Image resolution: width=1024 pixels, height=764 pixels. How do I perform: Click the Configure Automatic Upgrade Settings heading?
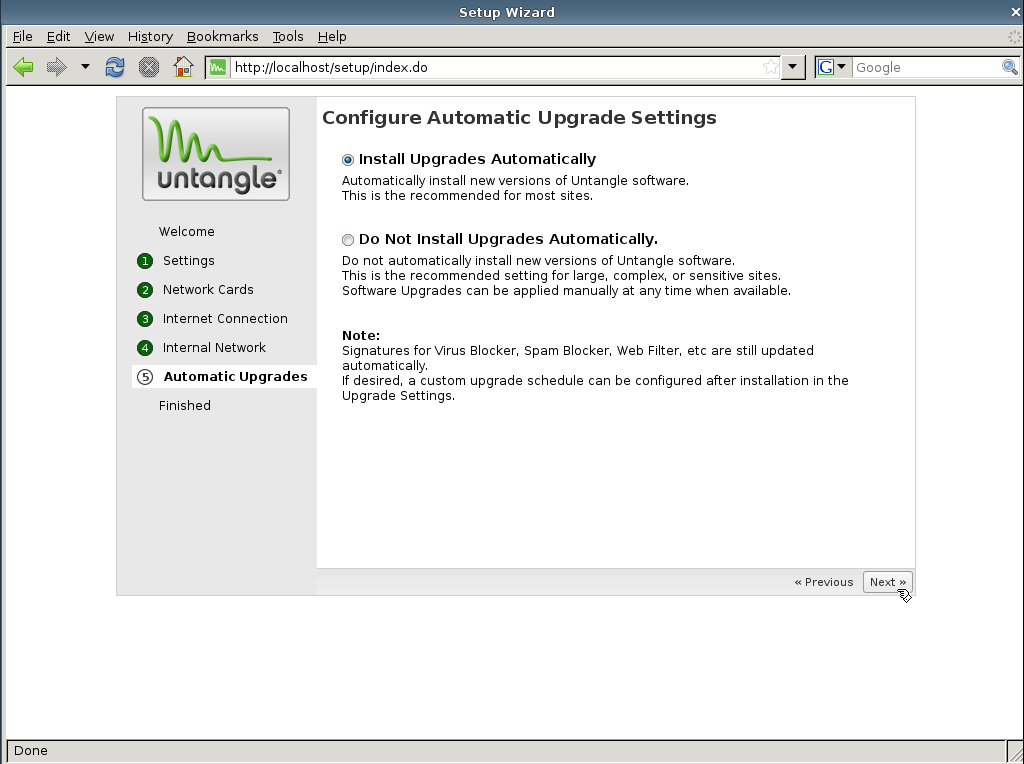point(519,118)
